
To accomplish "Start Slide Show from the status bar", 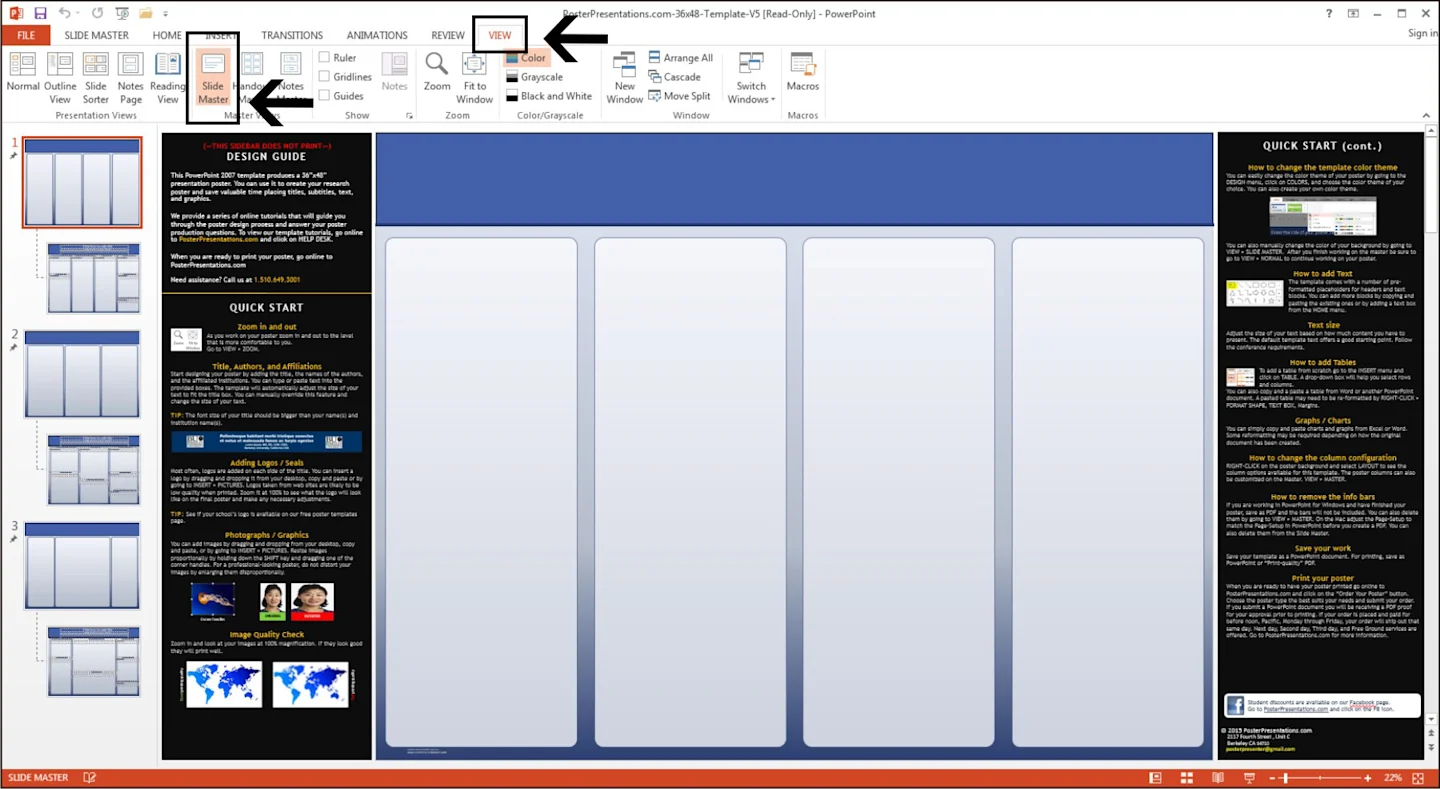I will click(1249, 777).
